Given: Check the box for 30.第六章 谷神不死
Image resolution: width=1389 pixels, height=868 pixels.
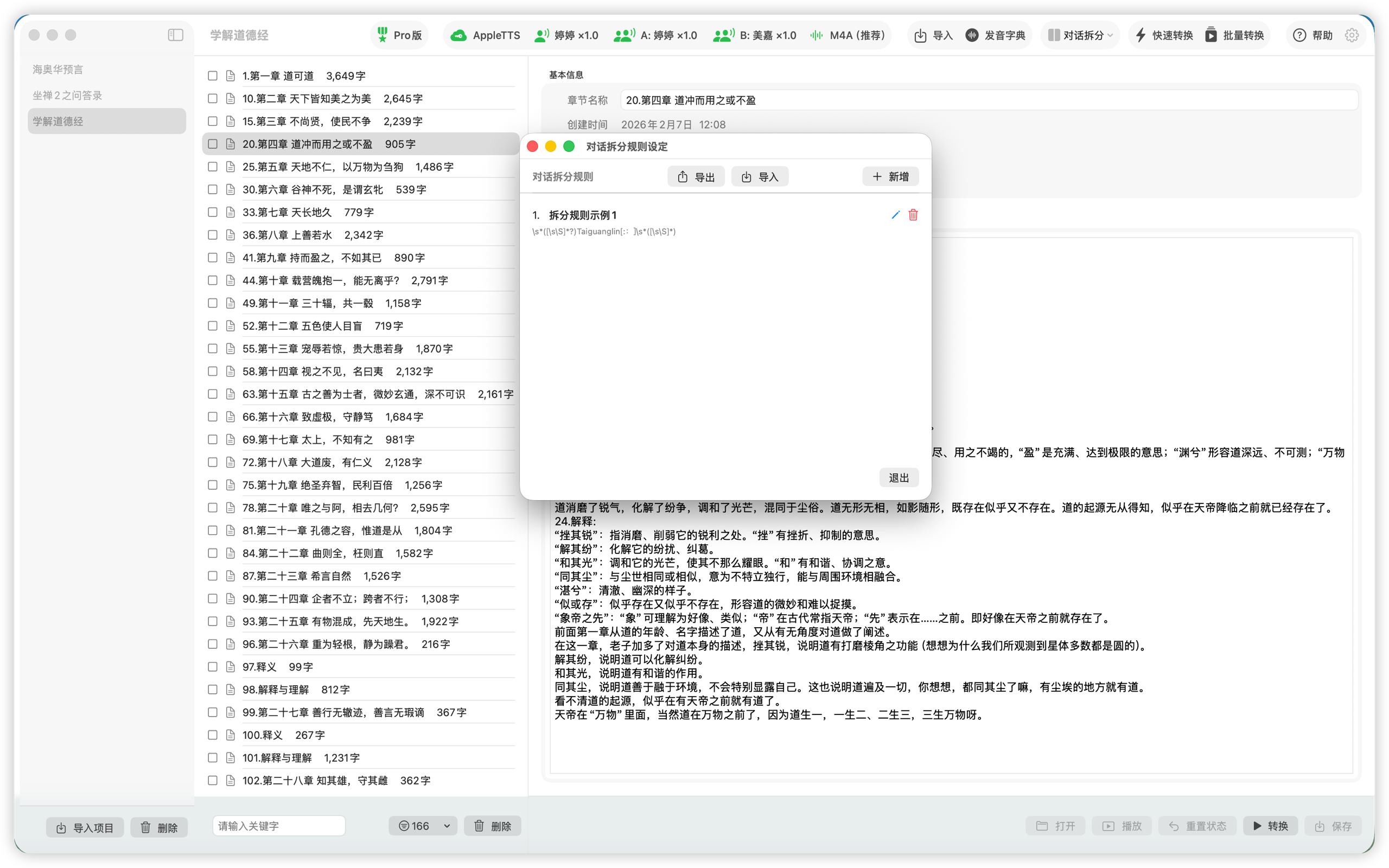Looking at the screenshot, I should click(x=212, y=189).
